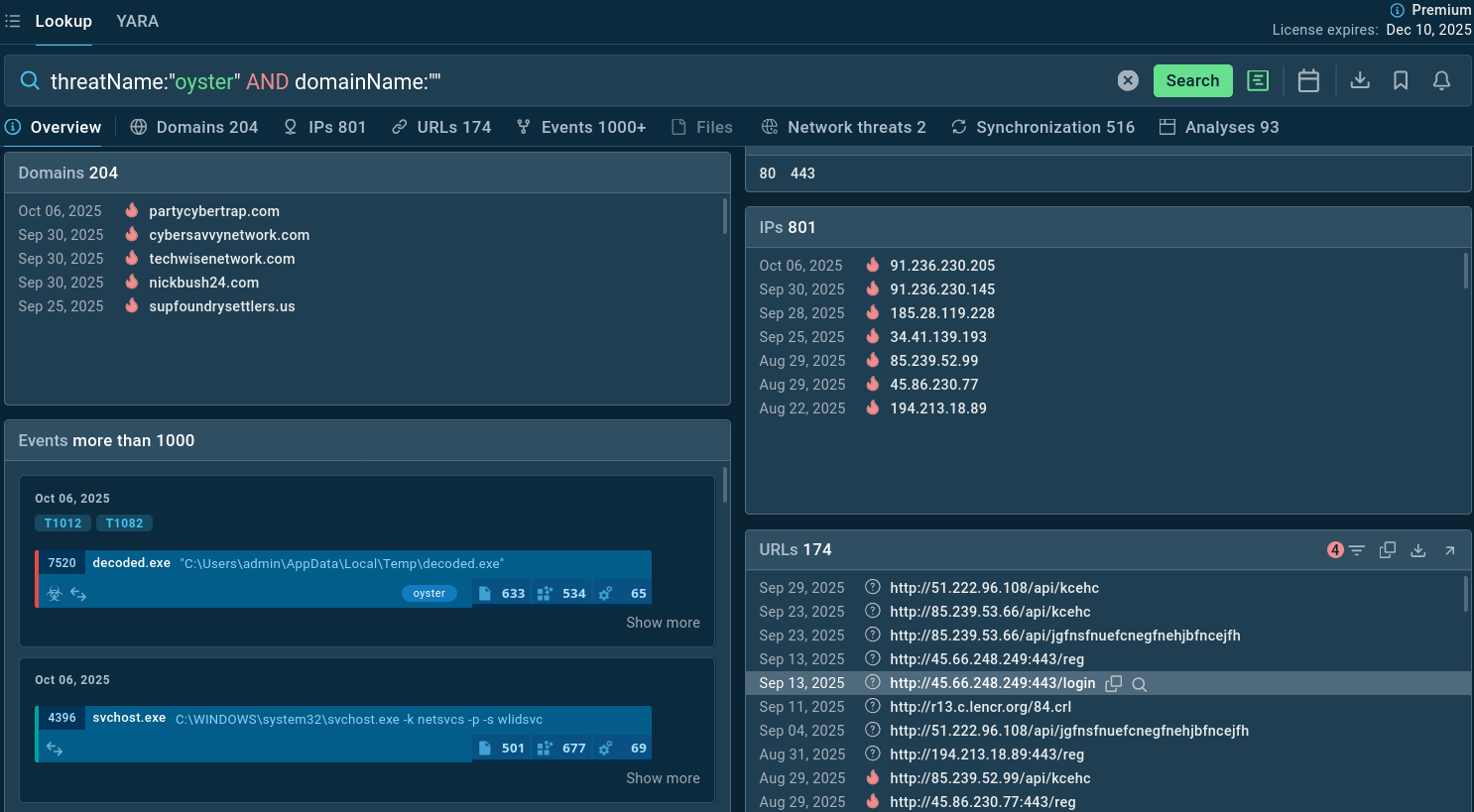Expand URLs panel with the arrow icon

[1449, 550]
